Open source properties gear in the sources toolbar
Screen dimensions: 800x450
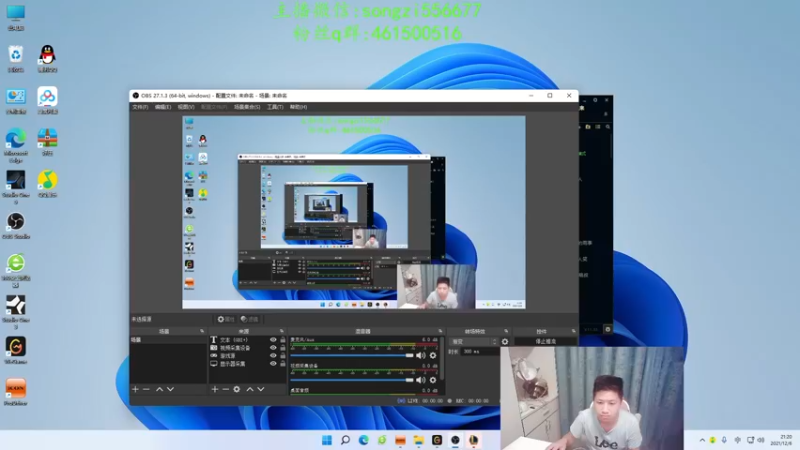pos(237,389)
